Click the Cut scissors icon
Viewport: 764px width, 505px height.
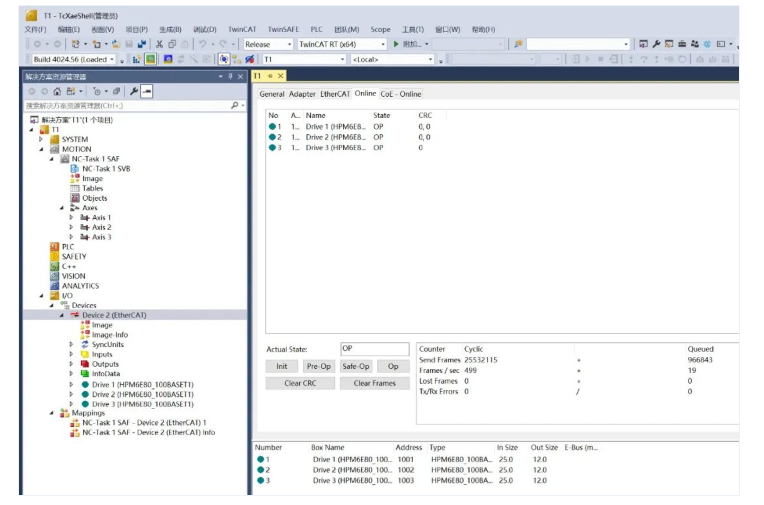pos(159,44)
